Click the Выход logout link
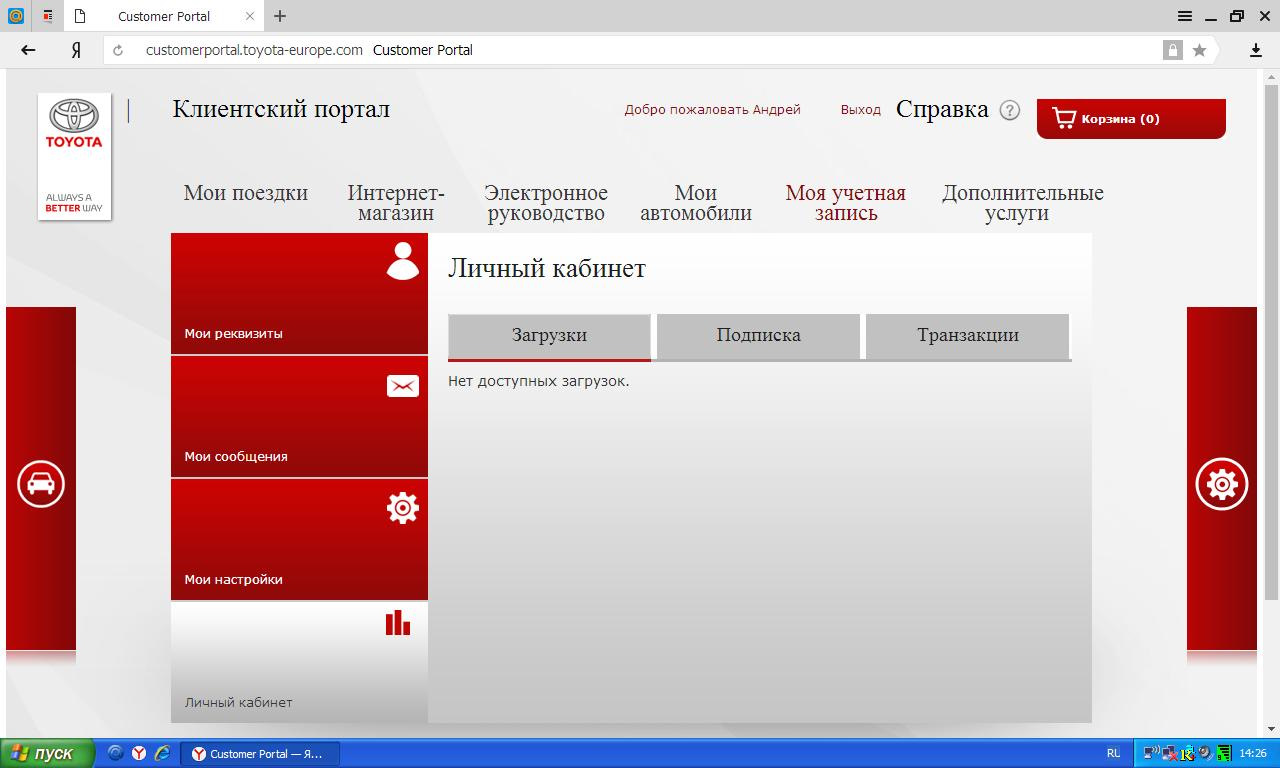 [861, 110]
